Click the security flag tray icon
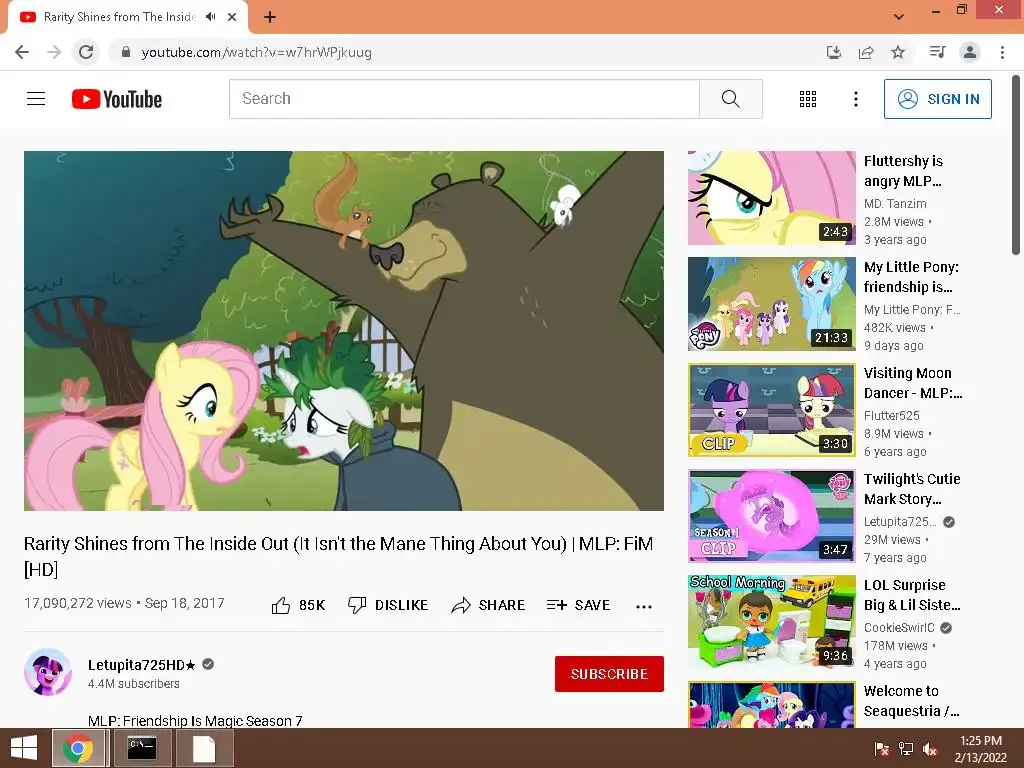Image resolution: width=1024 pixels, height=768 pixels. pos(882,749)
